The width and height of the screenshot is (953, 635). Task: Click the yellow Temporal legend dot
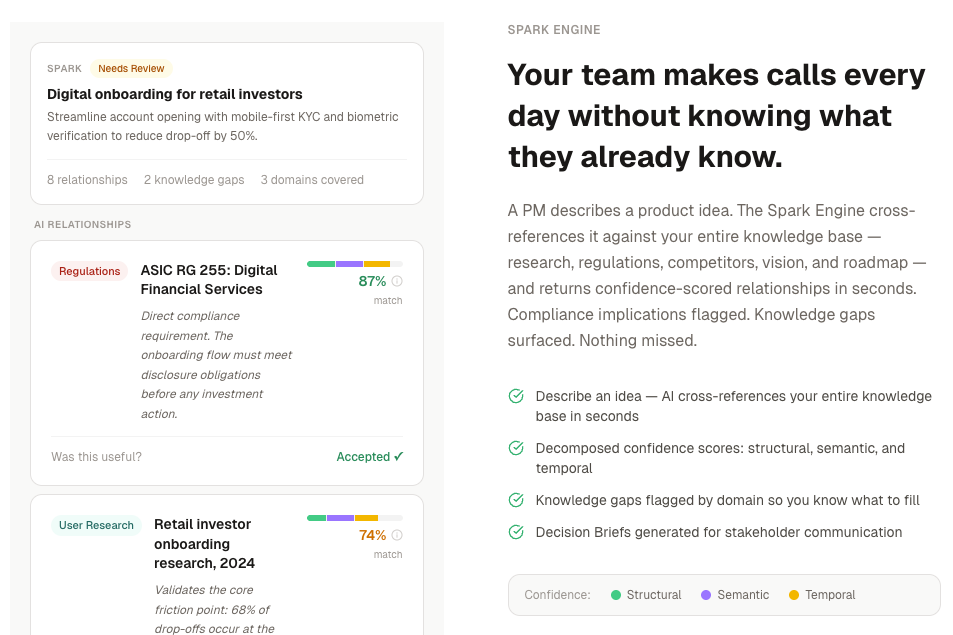(x=794, y=595)
